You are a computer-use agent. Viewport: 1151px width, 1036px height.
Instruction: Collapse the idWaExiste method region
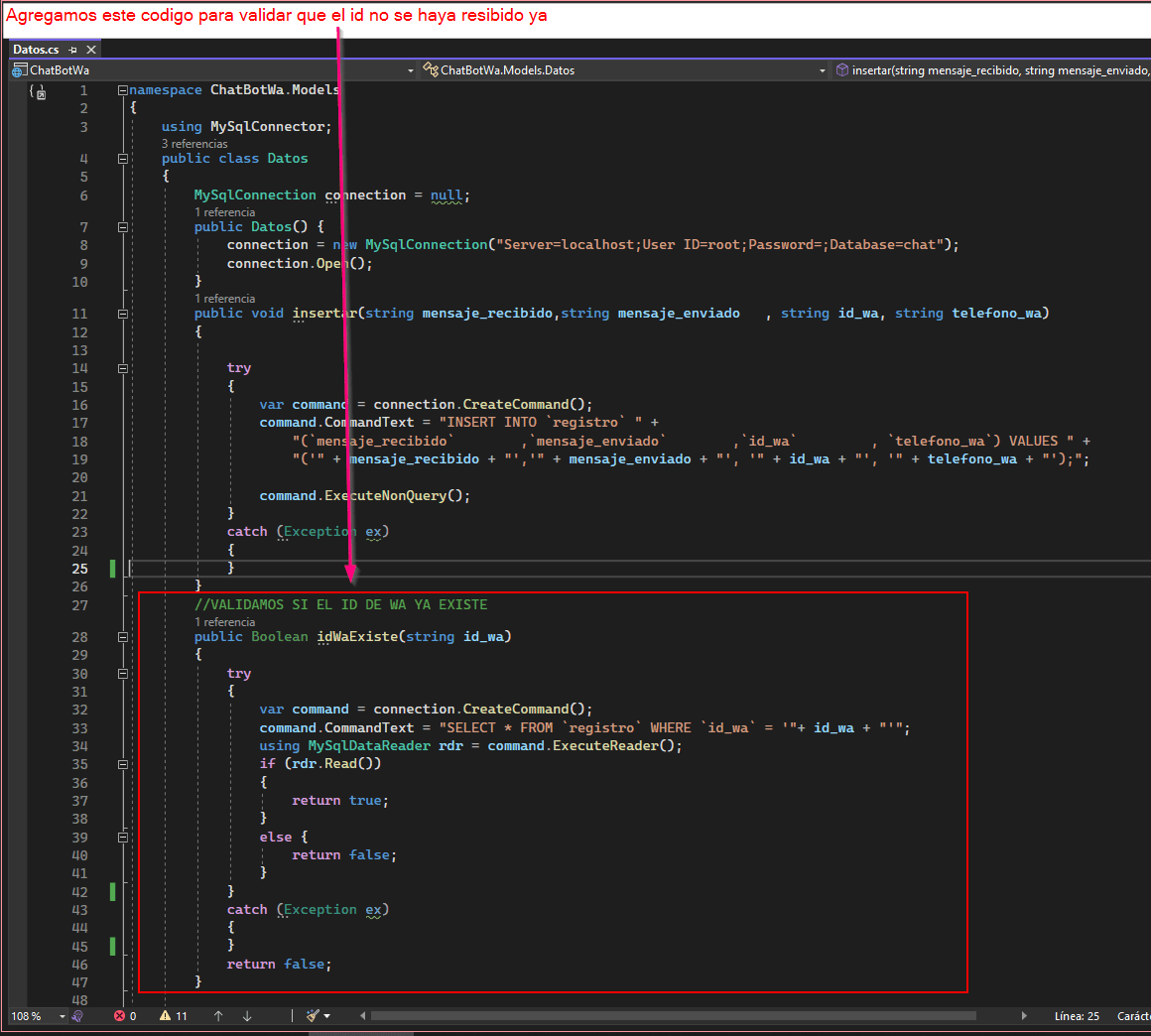(123, 636)
